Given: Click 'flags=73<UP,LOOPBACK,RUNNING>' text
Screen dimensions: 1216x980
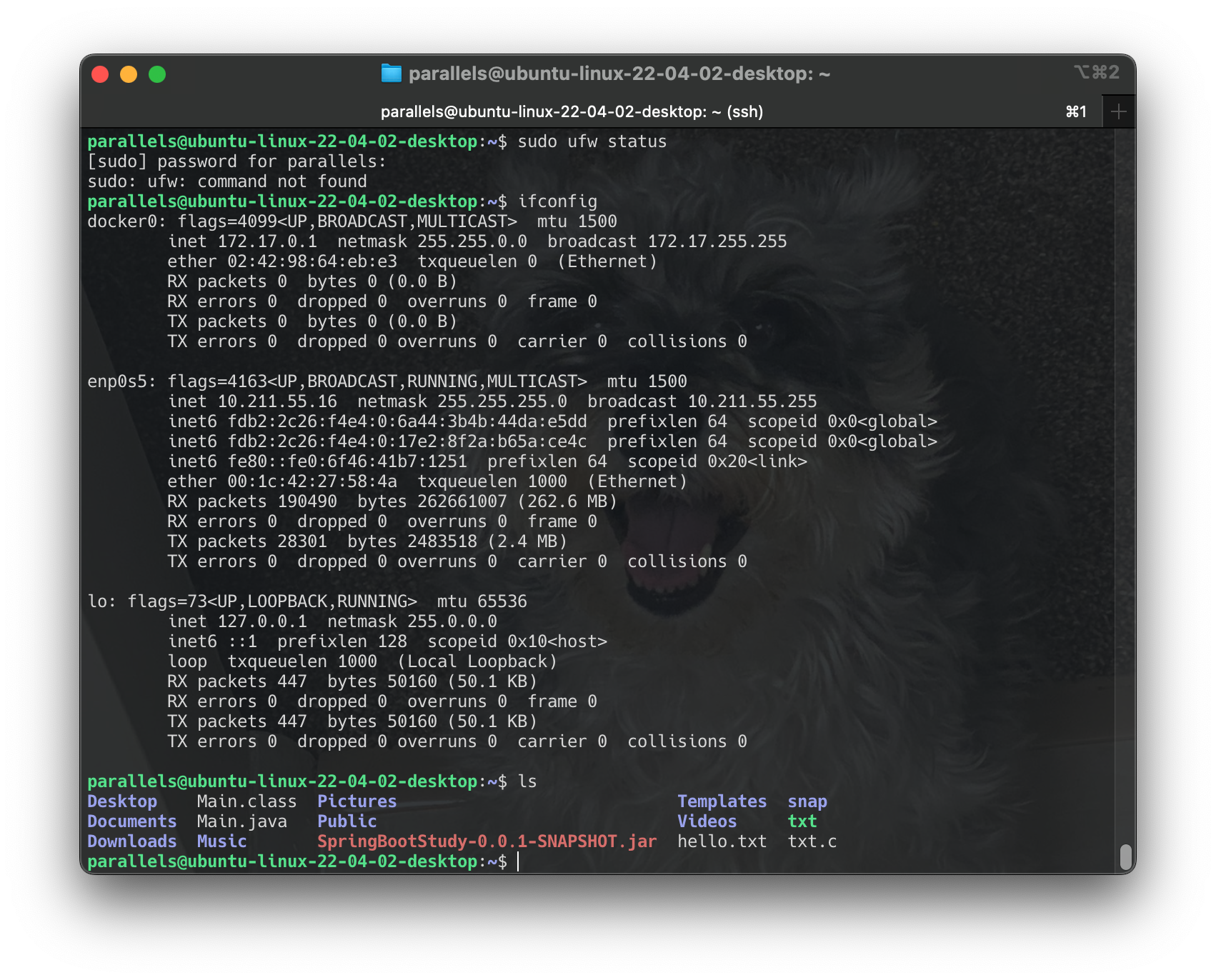Looking at the screenshot, I should pyautogui.click(x=272, y=601).
